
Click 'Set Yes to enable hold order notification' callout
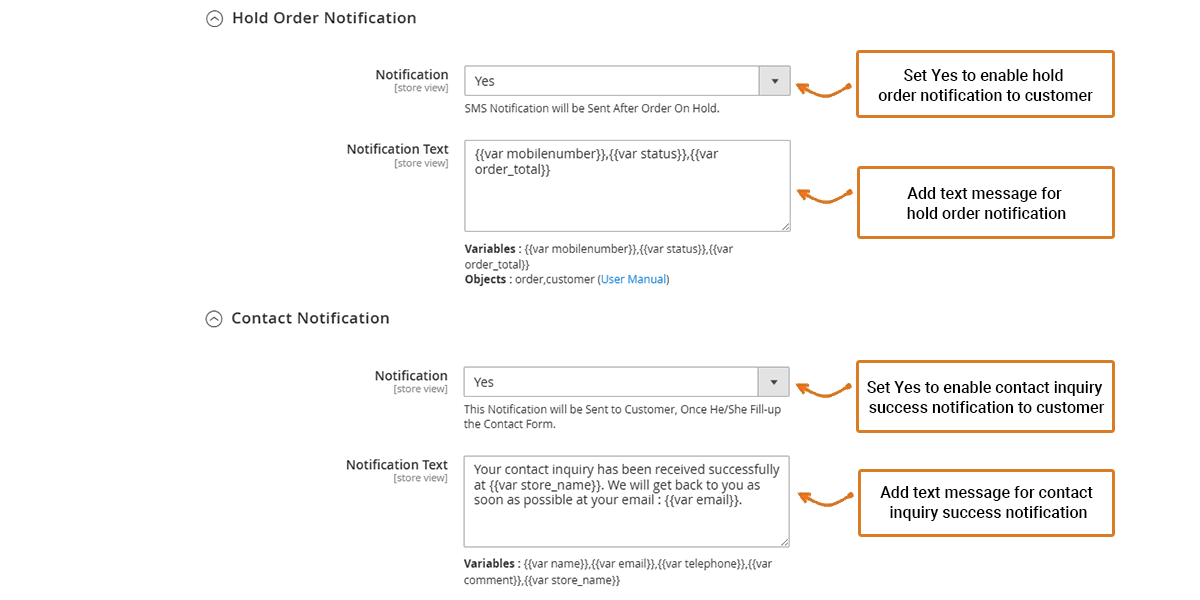[x=985, y=85]
